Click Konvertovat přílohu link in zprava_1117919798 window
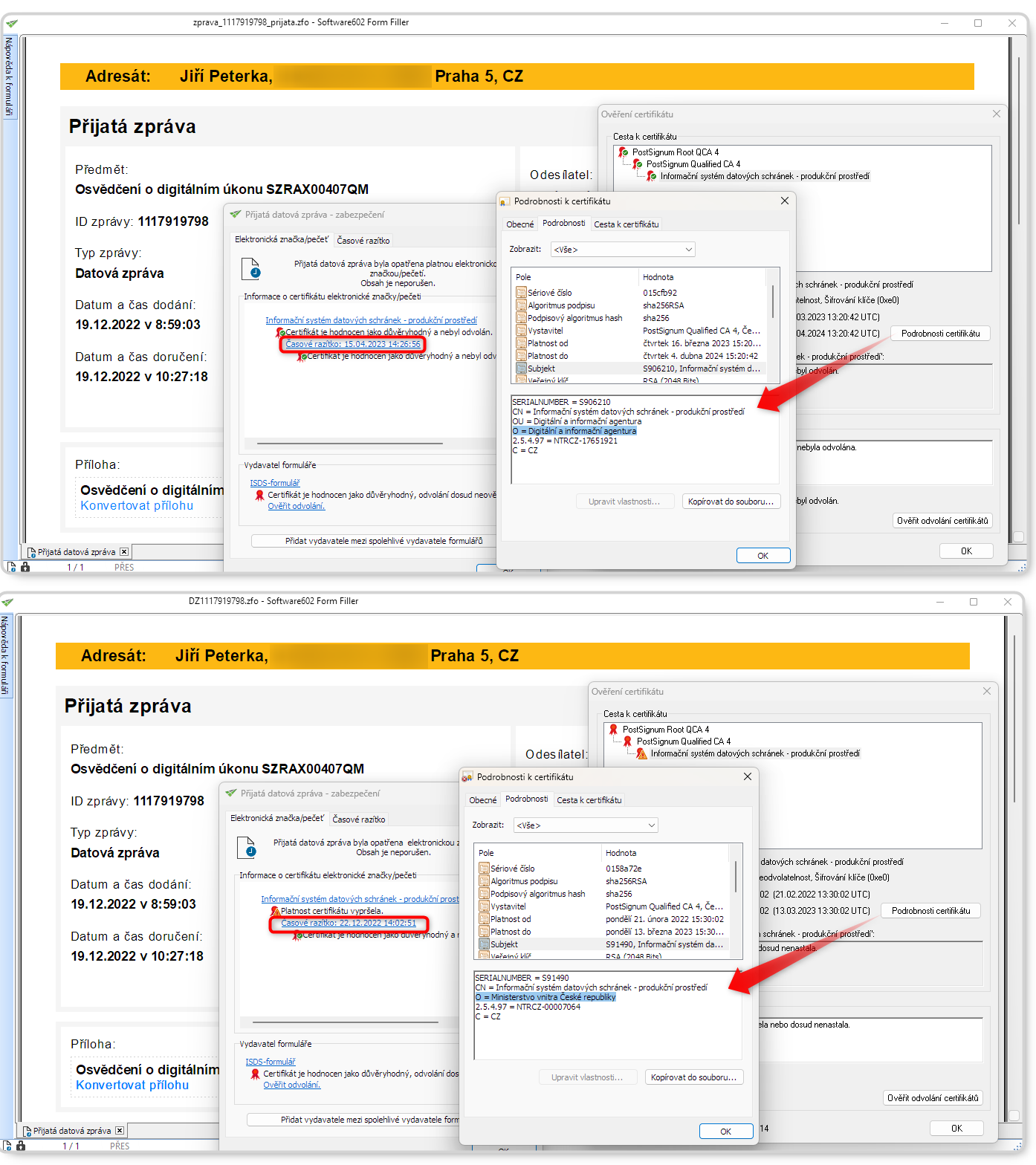Viewport: 1036px width, 1165px height. (137, 506)
